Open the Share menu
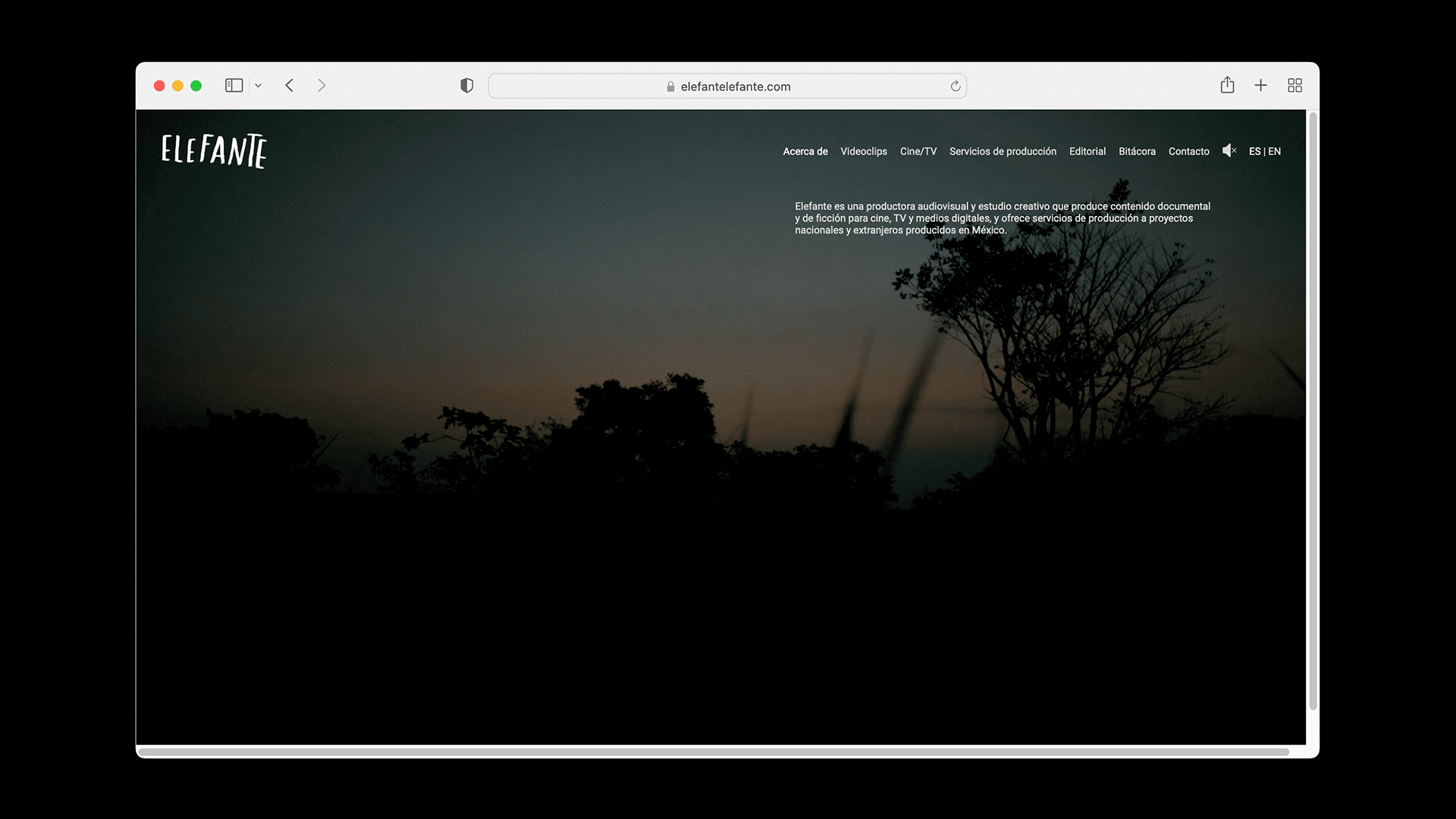 click(x=1228, y=85)
